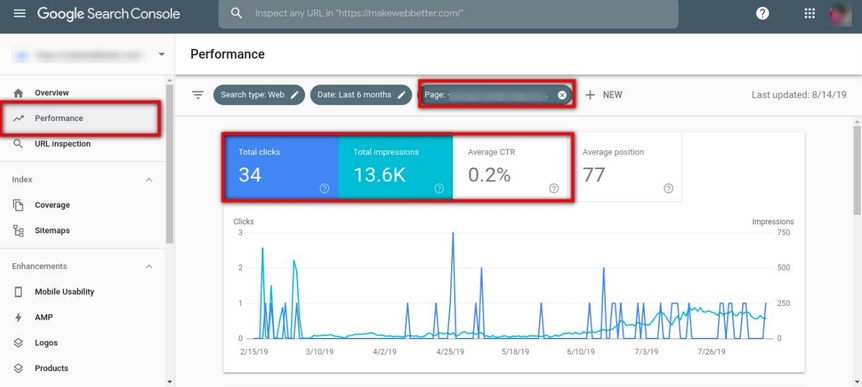Toggle the Total clicks metric card
862x387 pixels.
click(x=281, y=167)
